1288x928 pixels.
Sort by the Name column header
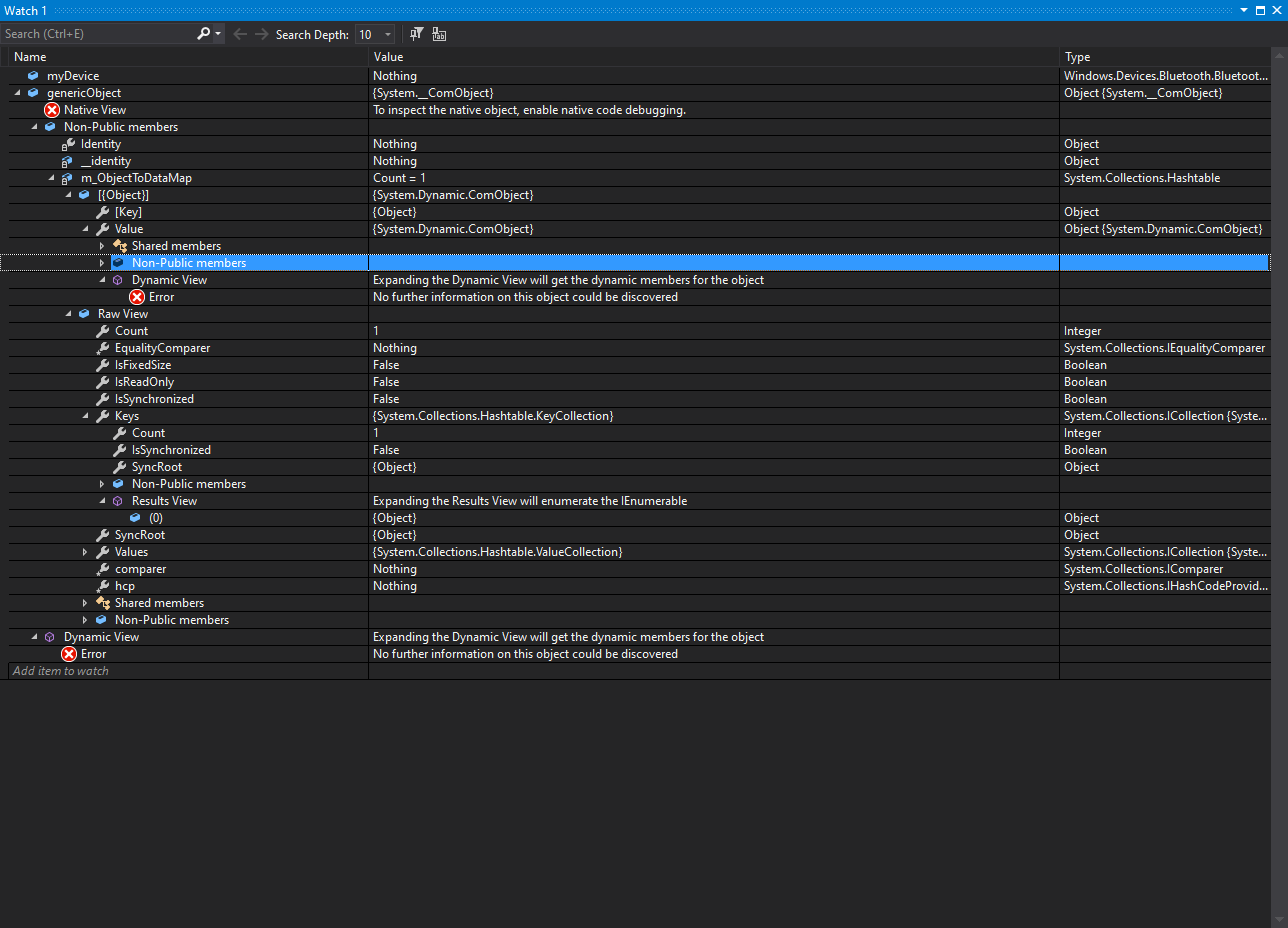(x=30, y=57)
